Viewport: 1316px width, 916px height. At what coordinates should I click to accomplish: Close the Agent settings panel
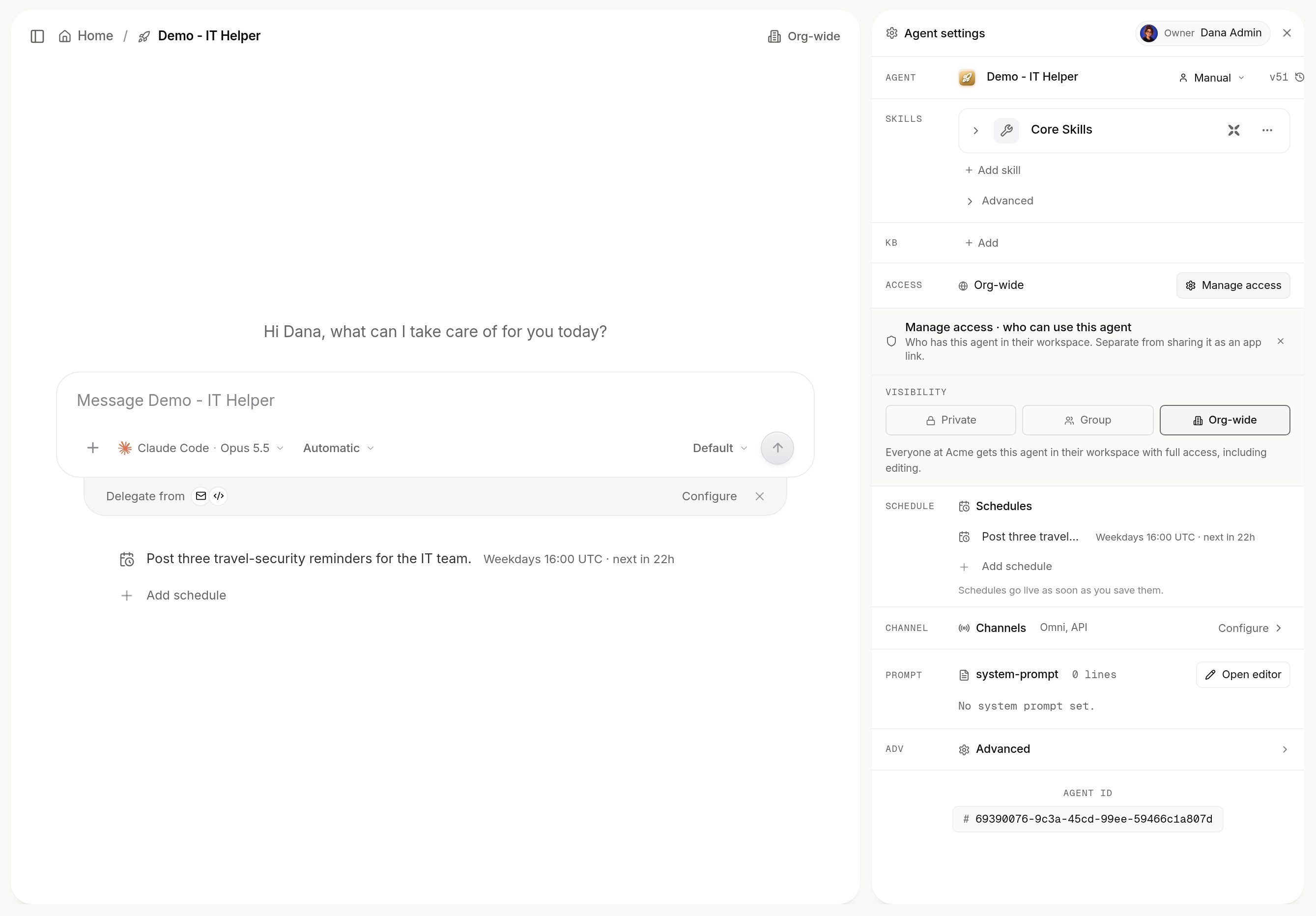1287,33
